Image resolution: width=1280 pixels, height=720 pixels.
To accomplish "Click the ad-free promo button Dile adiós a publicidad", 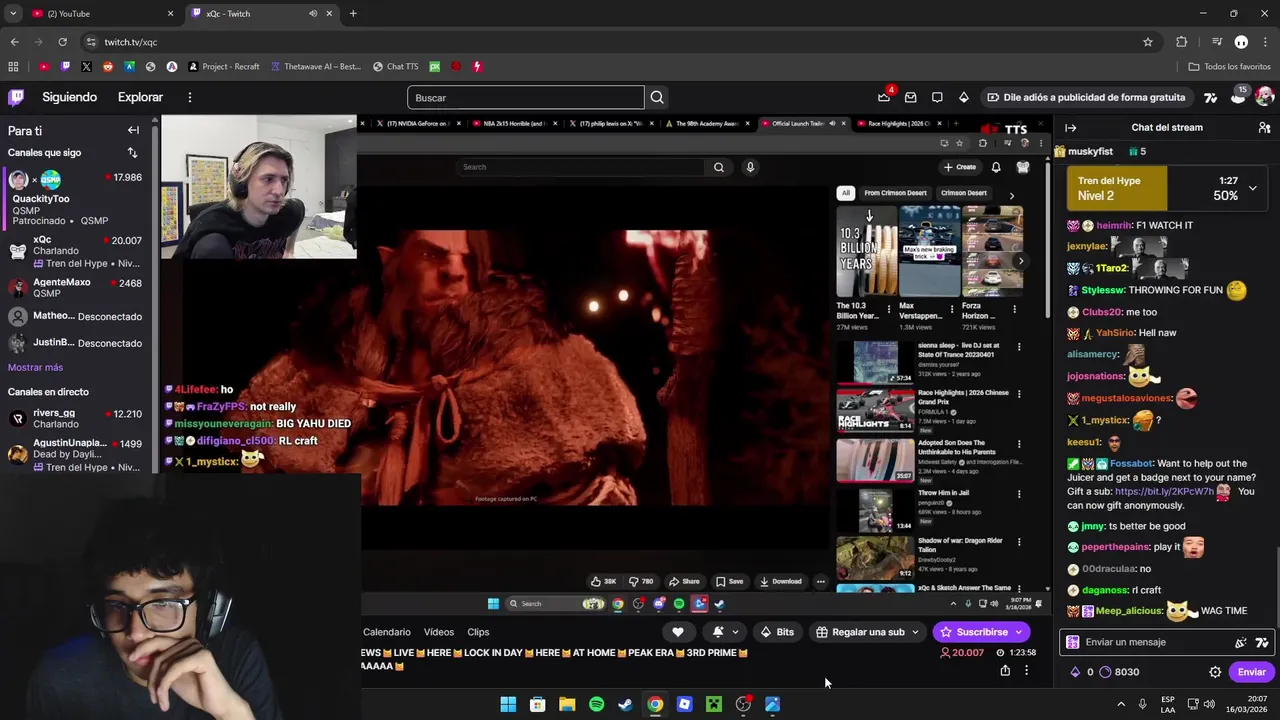I will pyautogui.click(x=1085, y=97).
